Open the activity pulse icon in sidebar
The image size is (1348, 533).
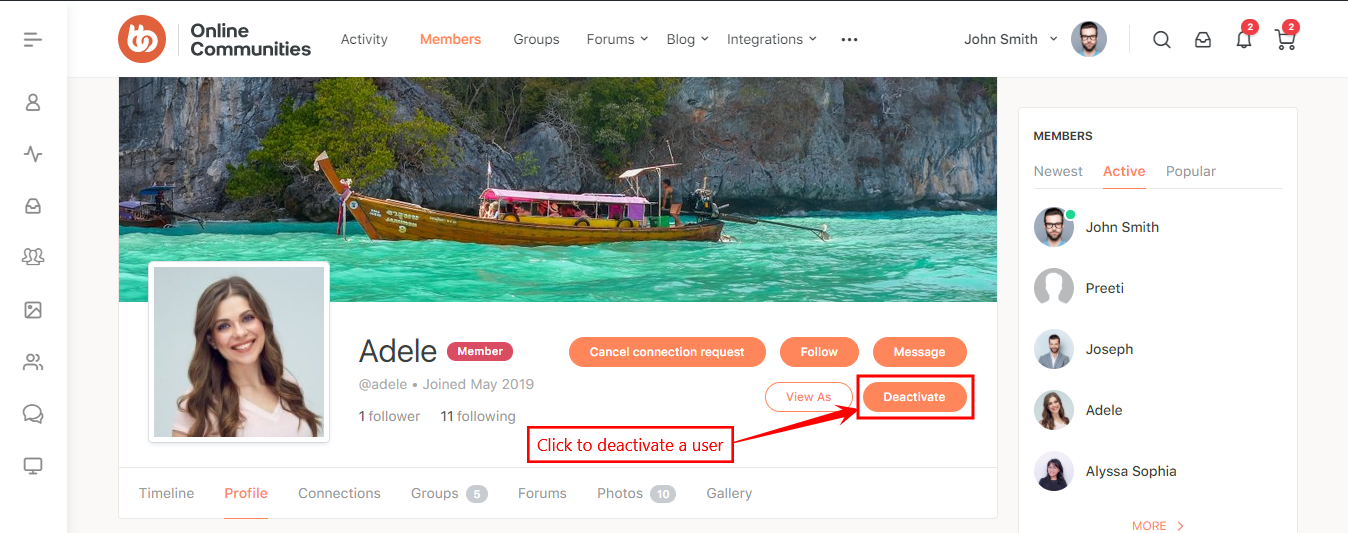point(33,154)
